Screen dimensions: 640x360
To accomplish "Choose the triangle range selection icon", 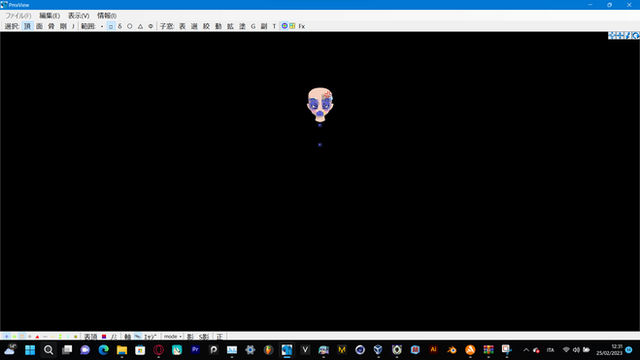I will 140,26.
